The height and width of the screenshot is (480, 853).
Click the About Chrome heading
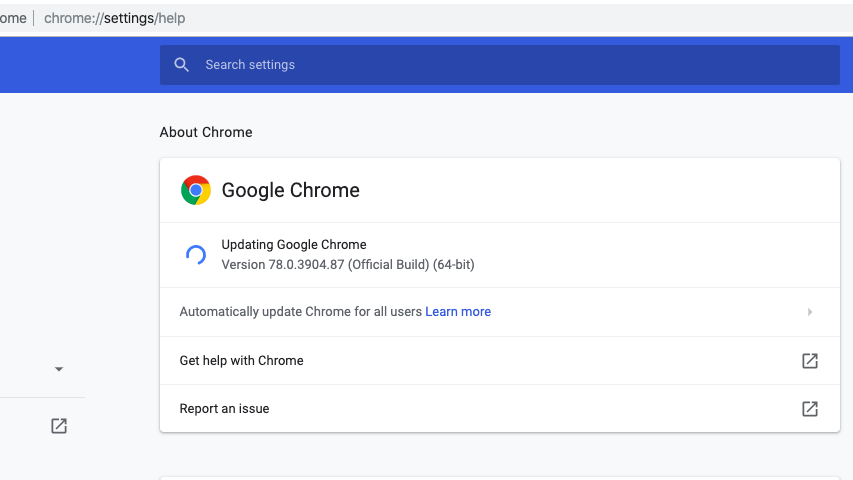pyautogui.click(x=206, y=132)
